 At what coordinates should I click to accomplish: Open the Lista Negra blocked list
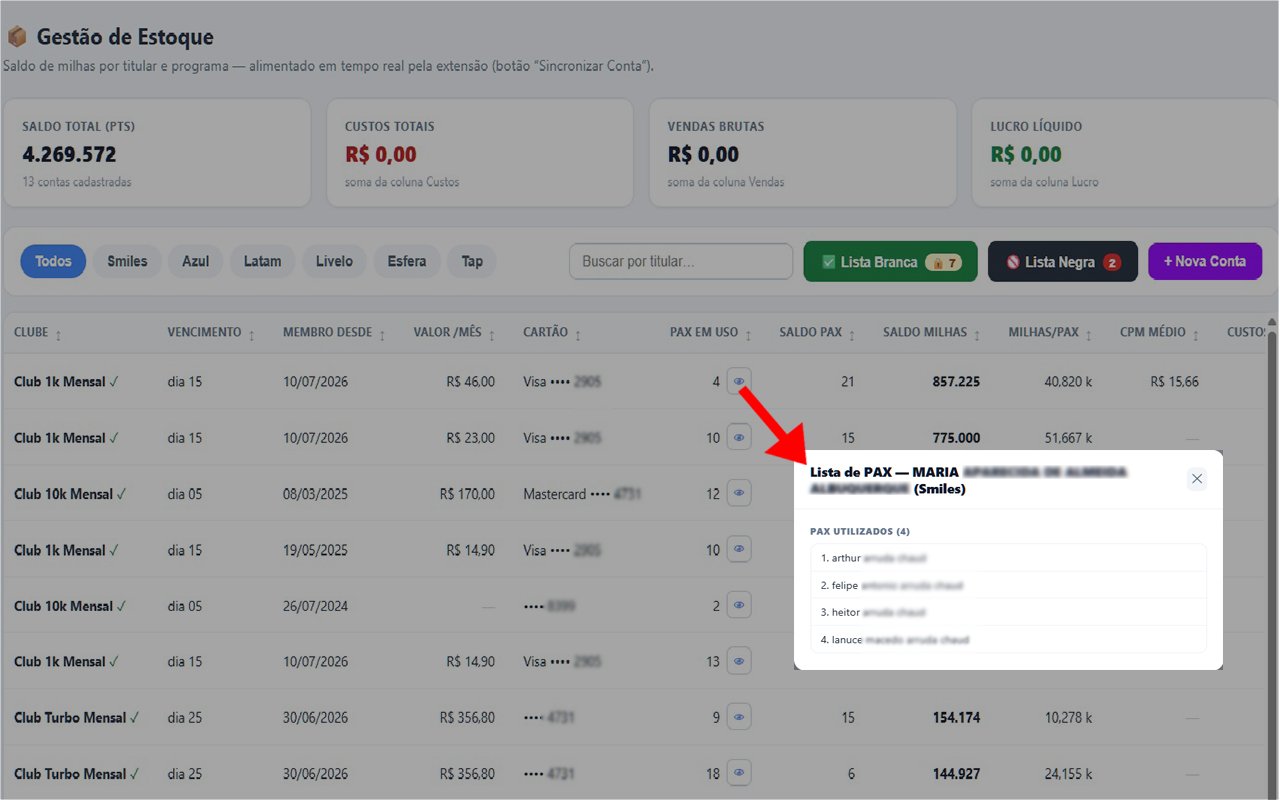[x=1063, y=262]
